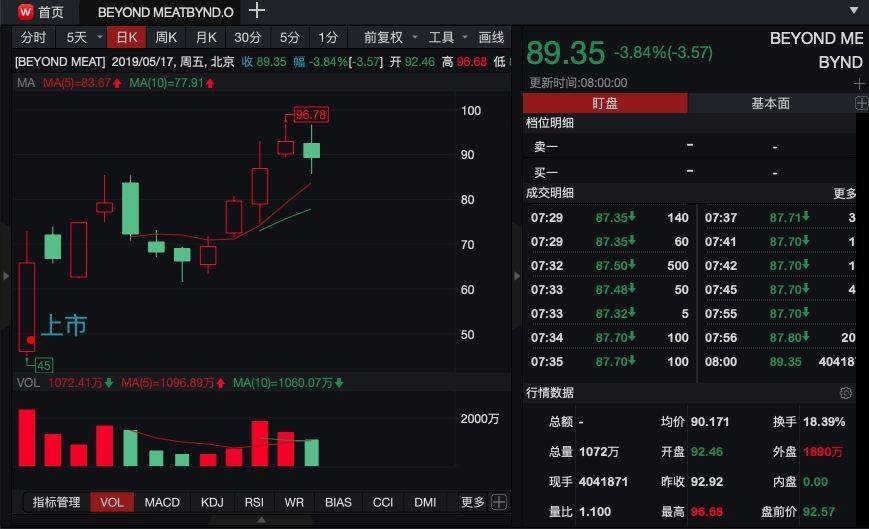Image resolution: width=869 pixels, height=529 pixels.
Task: Select the VOL indicator tab
Action: coord(111,502)
